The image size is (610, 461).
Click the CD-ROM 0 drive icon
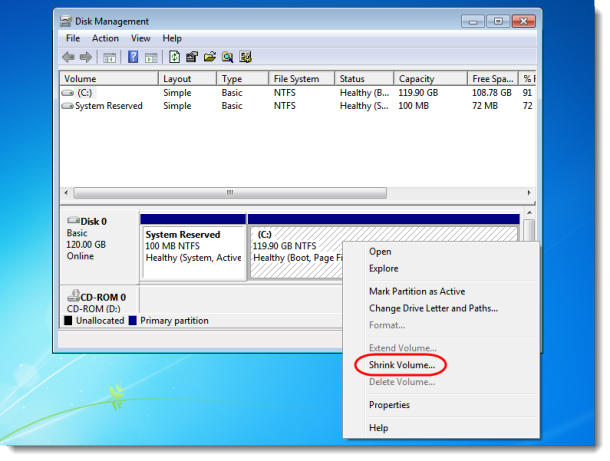(73, 296)
